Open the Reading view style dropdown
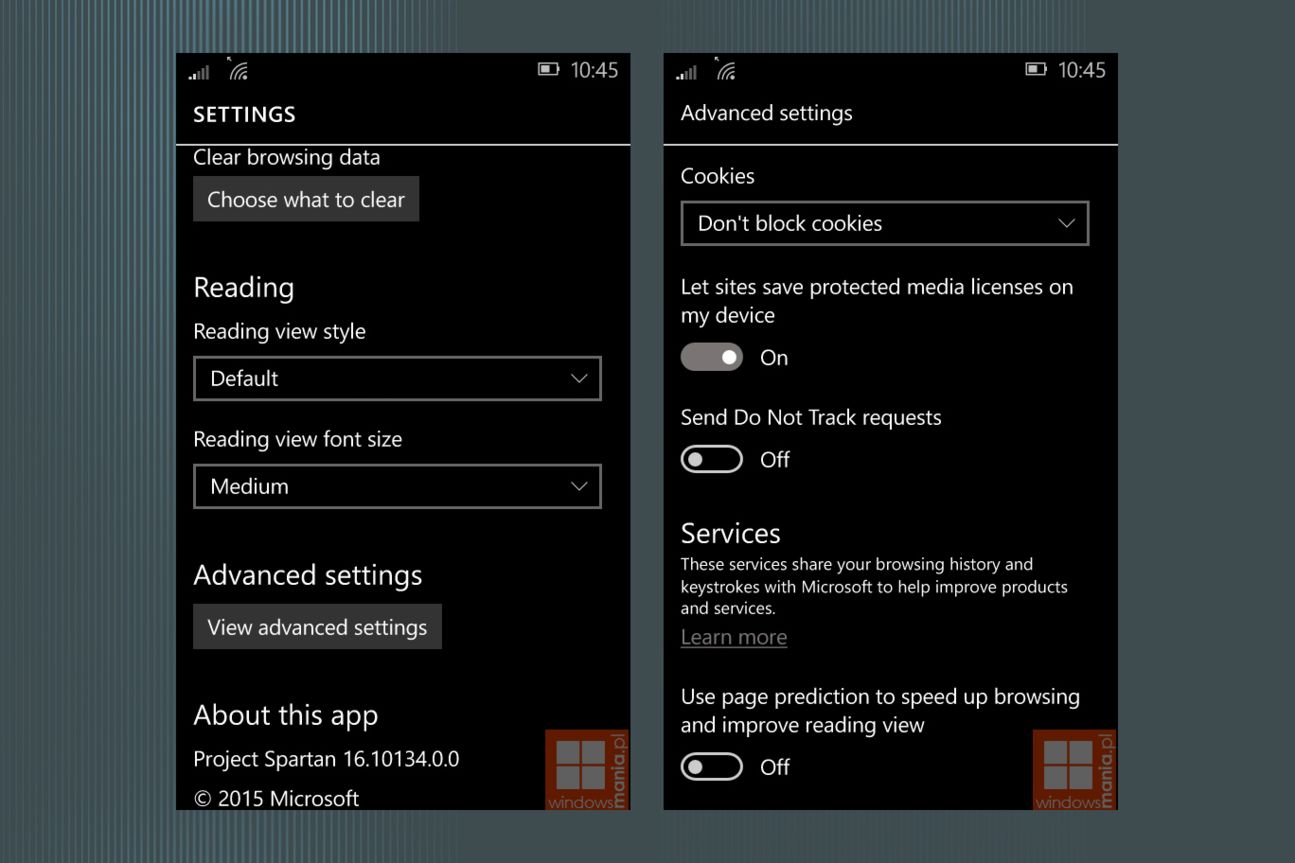The height and width of the screenshot is (863, 1295). (397, 378)
